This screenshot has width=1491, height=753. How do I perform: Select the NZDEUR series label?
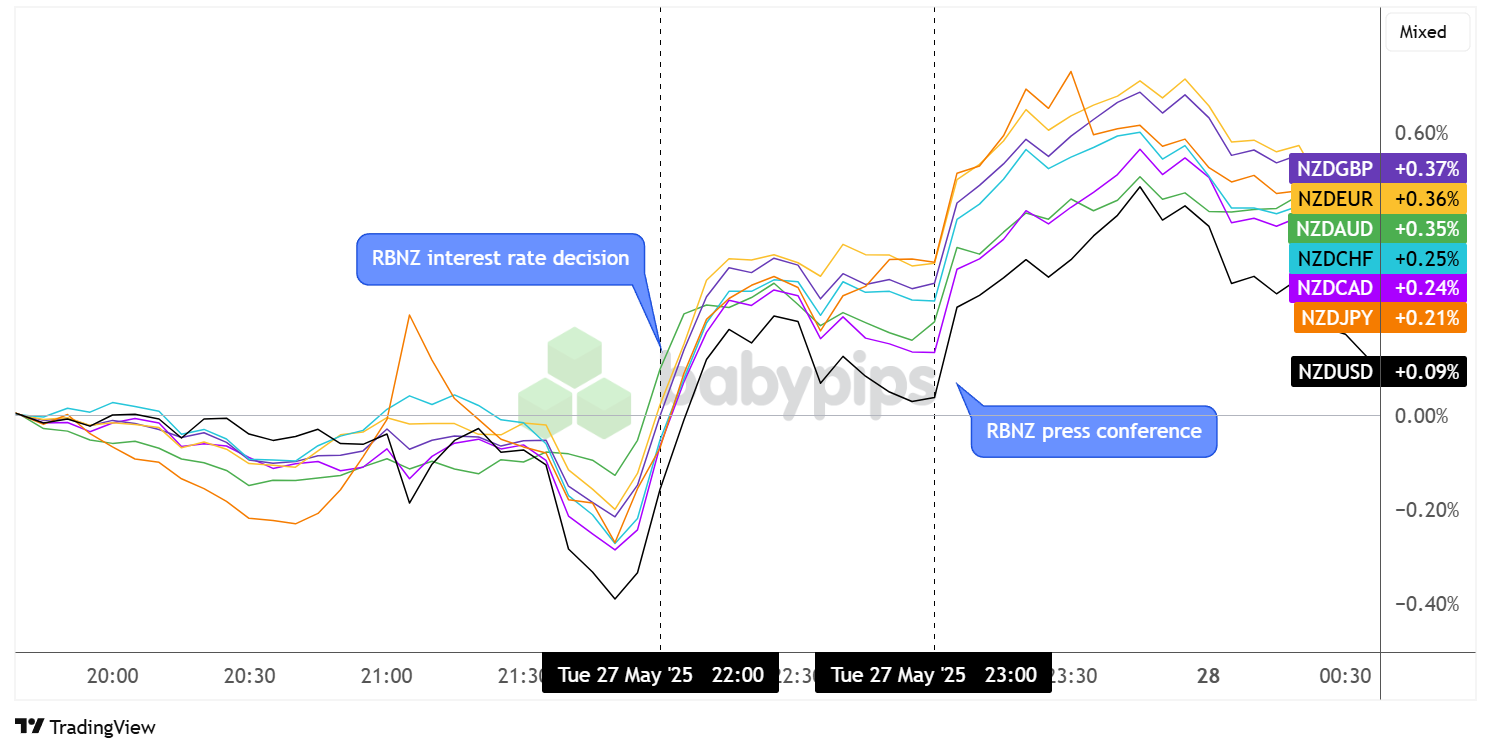[1379, 198]
